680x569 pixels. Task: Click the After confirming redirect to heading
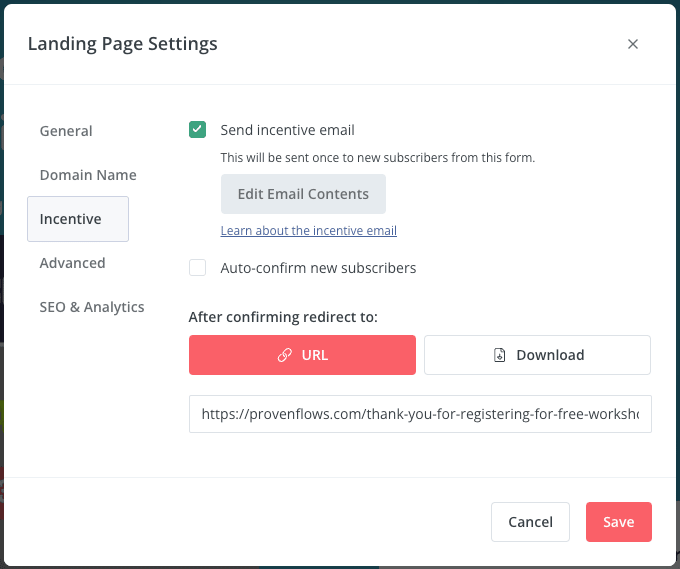(283, 317)
